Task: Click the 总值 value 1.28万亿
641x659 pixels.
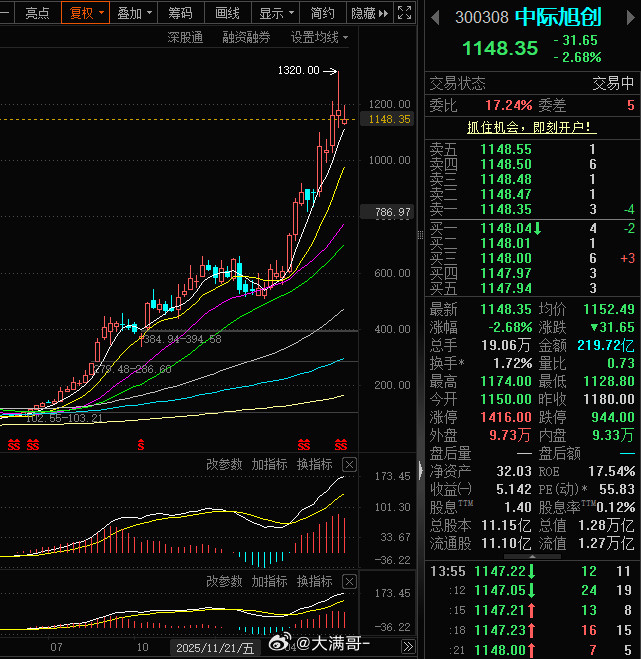Action: [x=606, y=525]
